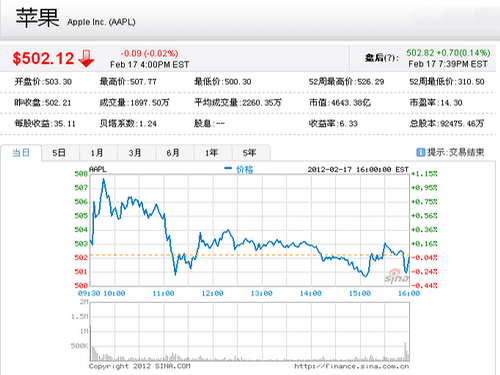Click the Feb 17 4:00PM EST timestamp
Screen dimensions: 500x375
coord(150,65)
